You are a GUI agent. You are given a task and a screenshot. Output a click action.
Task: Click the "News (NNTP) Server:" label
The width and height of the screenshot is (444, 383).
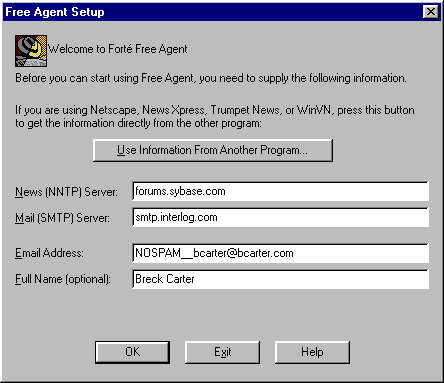coord(66,192)
